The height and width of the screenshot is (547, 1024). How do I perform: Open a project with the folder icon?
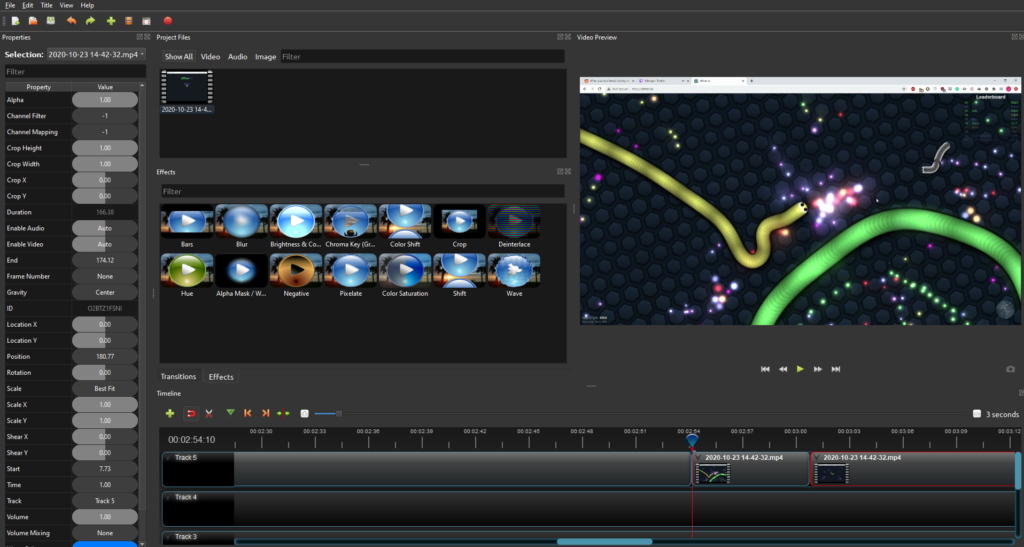(x=33, y=20)
